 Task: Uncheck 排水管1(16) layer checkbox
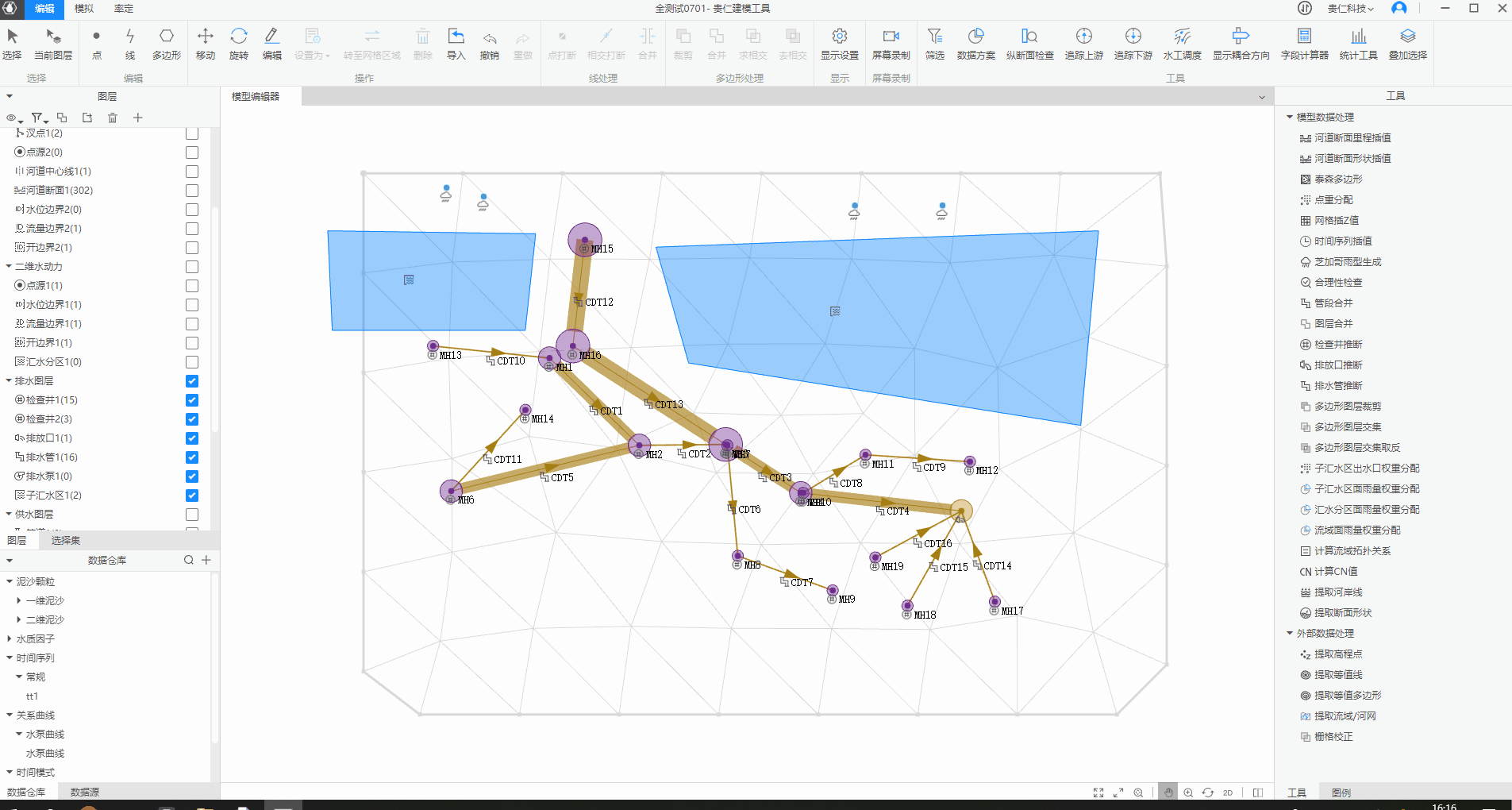click(192, 457)
